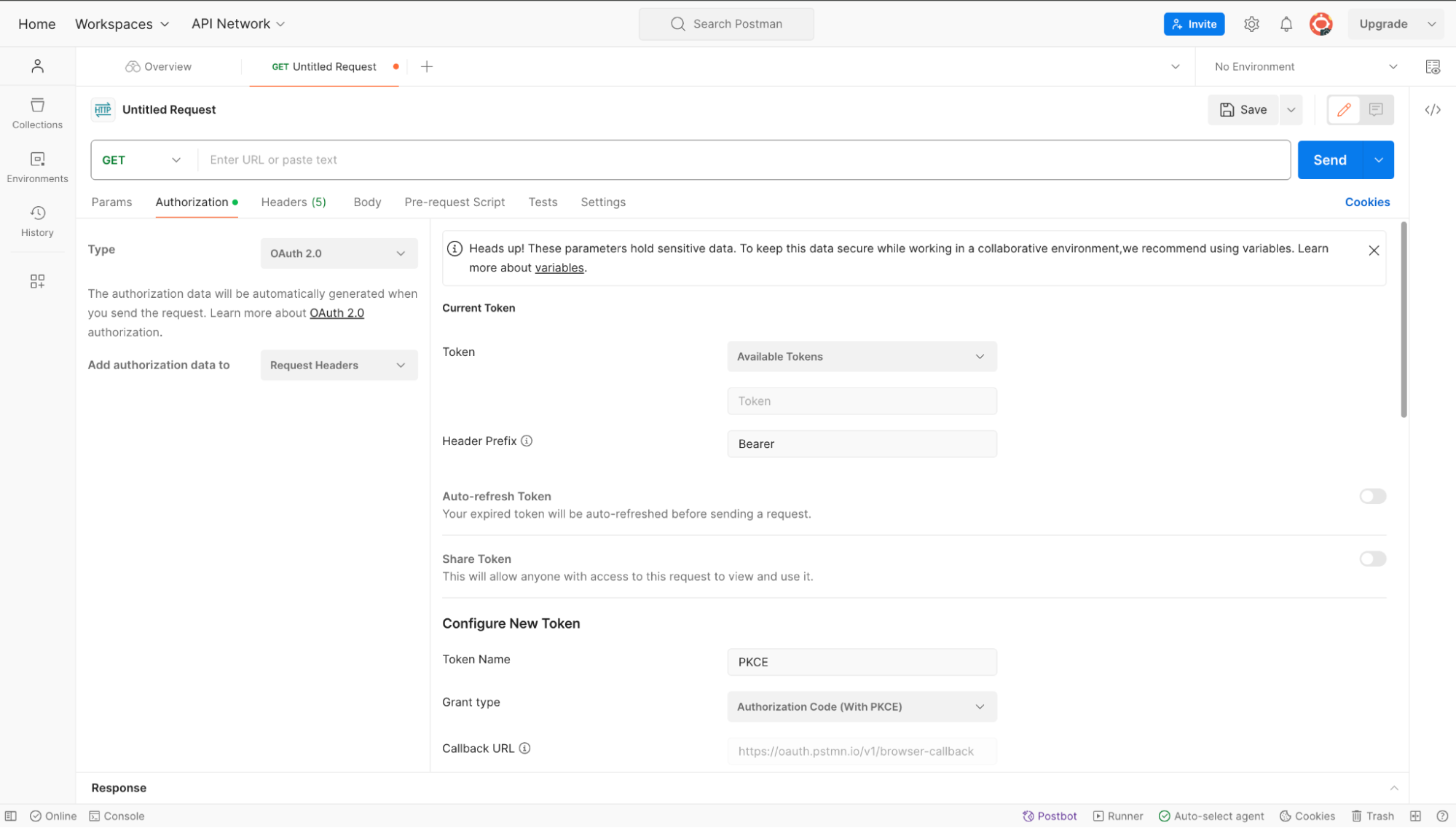Viewport: 1456px width, 828px height.
Task: Expand the Grant type dropdown
Action: click(861, 706)
